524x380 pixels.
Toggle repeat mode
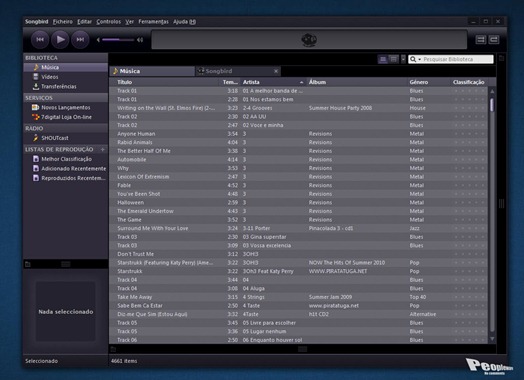pyautogui.click(x=494, y=40)
